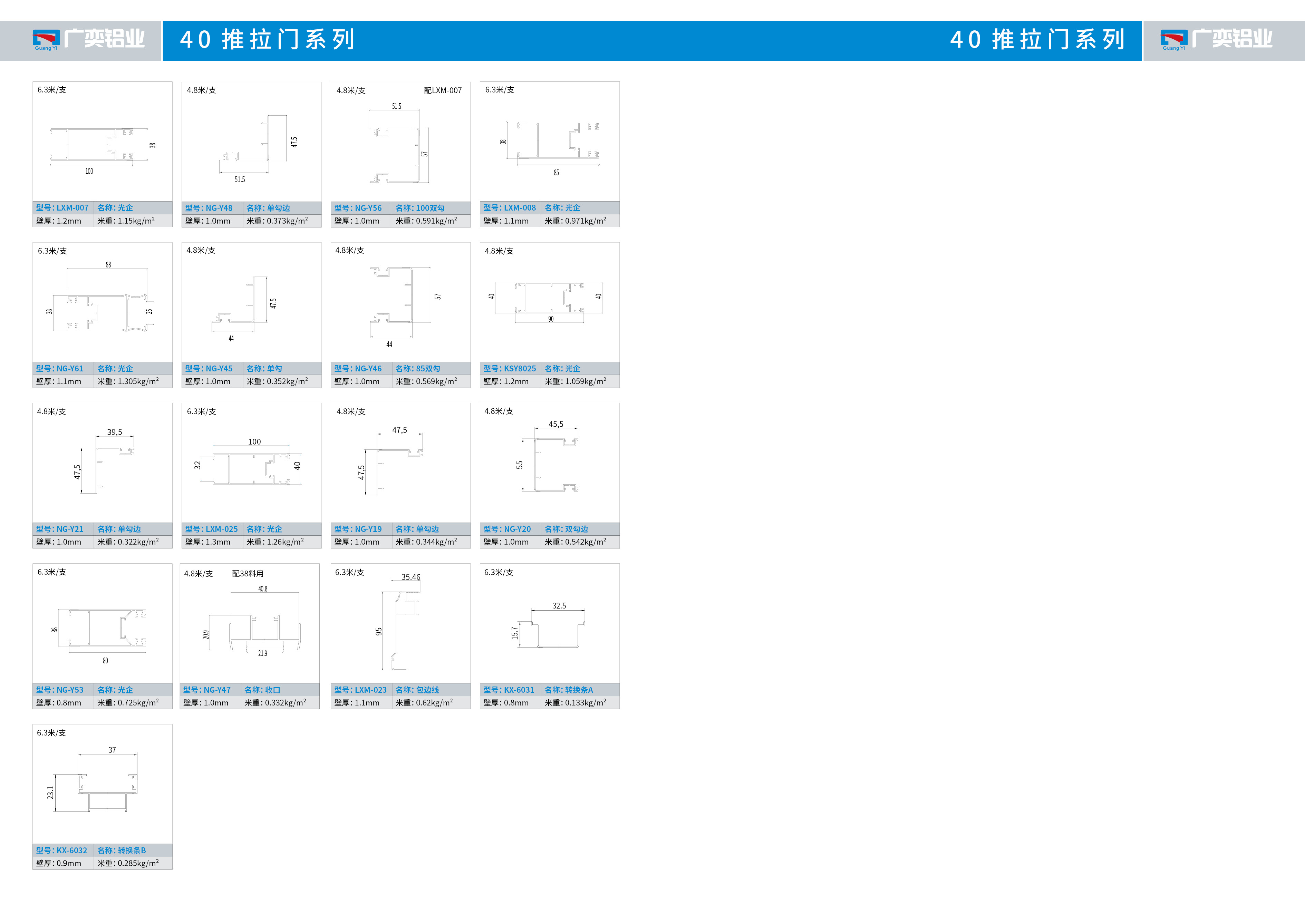Click the '35.46' dimension on LXM-023
The image size is (1305, 924).
coord(411,577)
